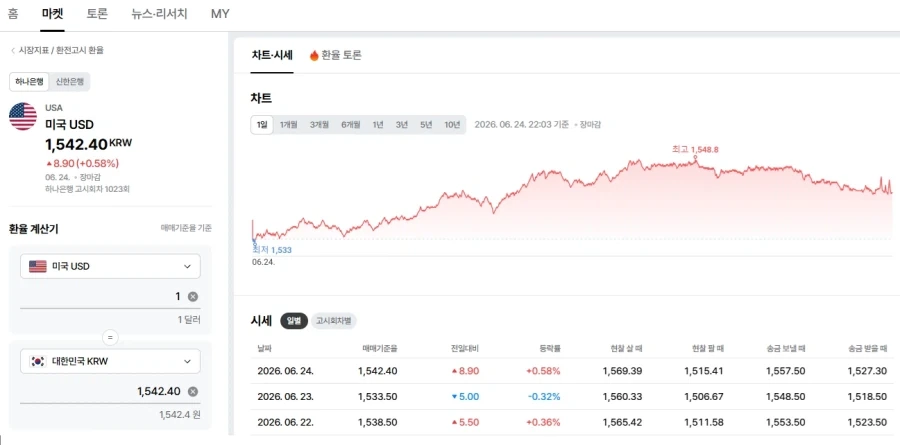Click the USA flag icon beside 미국 USD
Screen dimensions: 900x445
23,117
